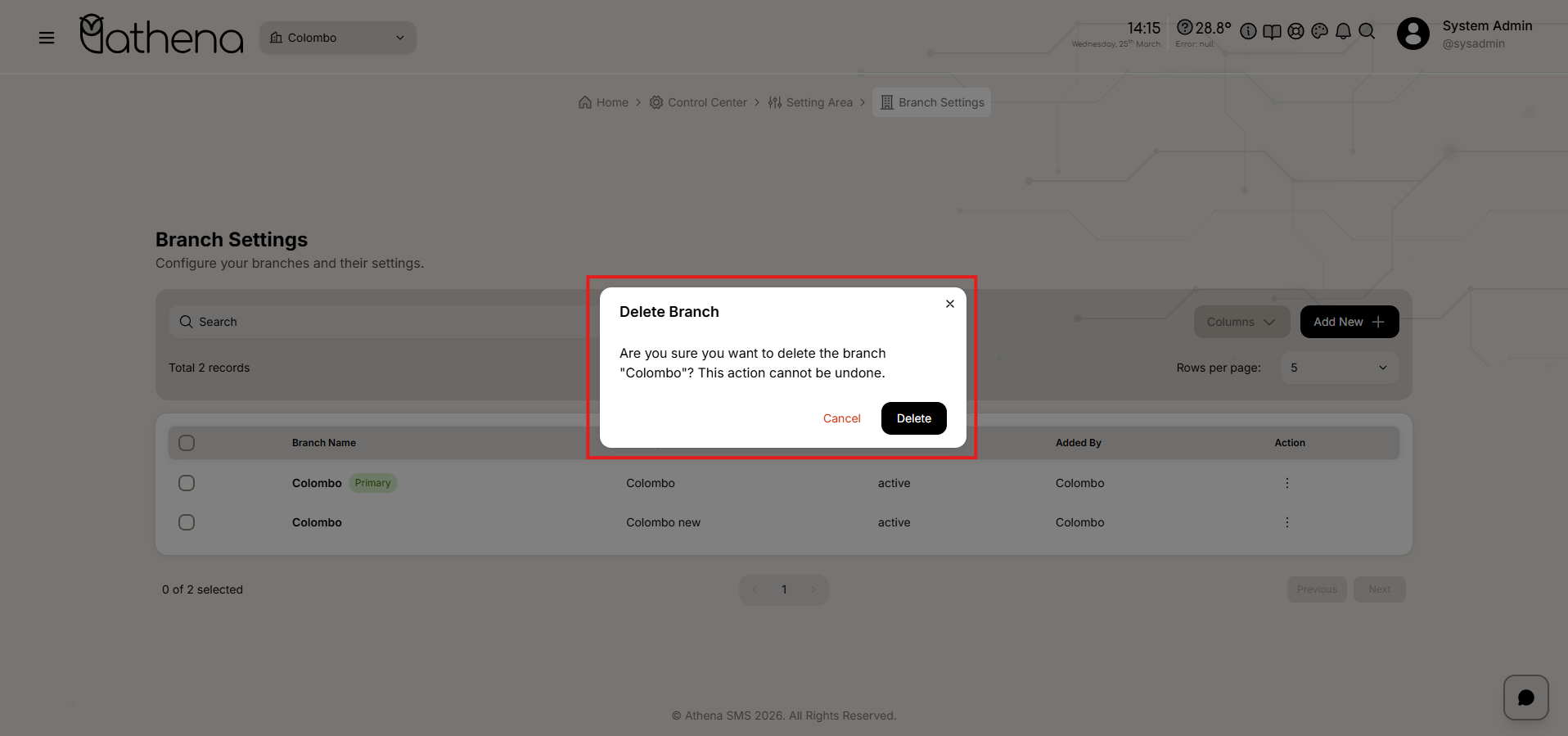Image resolution: width=1568 pixels, height=736 pixels.
Task: Open the documentation book icon
Action: [1272, 31]
